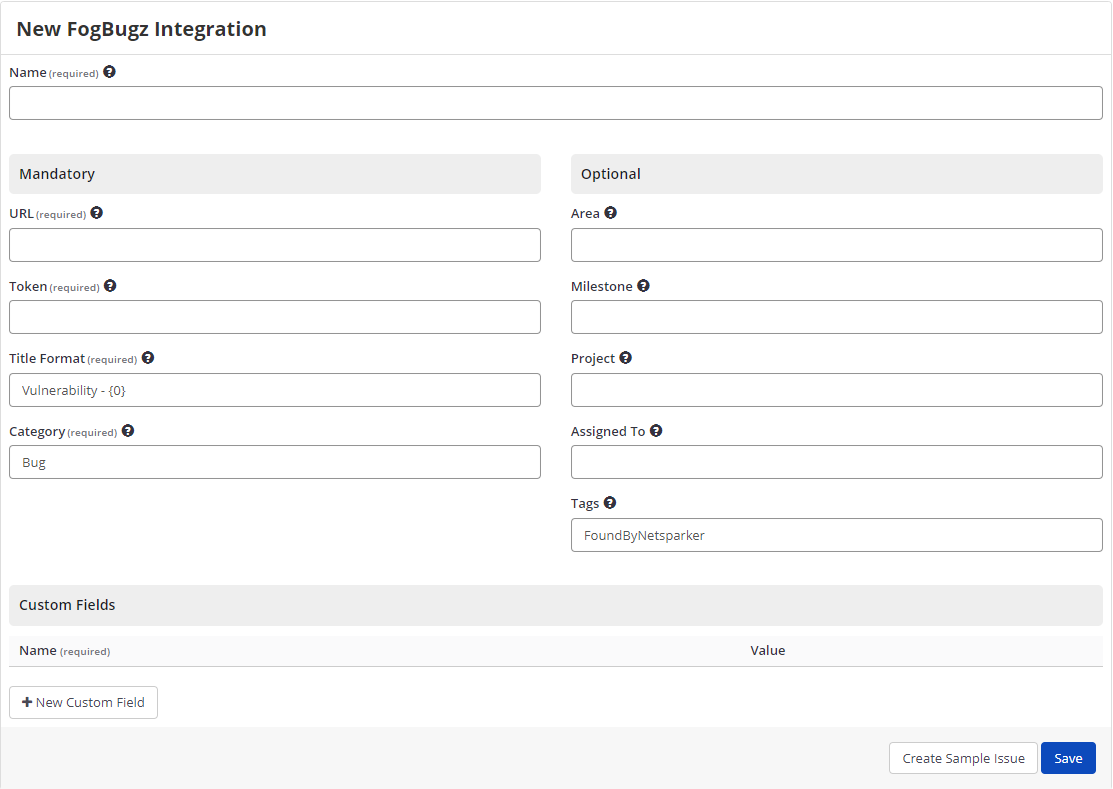Screen dimensions: 1113x789
Task: Click Create Sample Issue
Action: coord(962,758)
